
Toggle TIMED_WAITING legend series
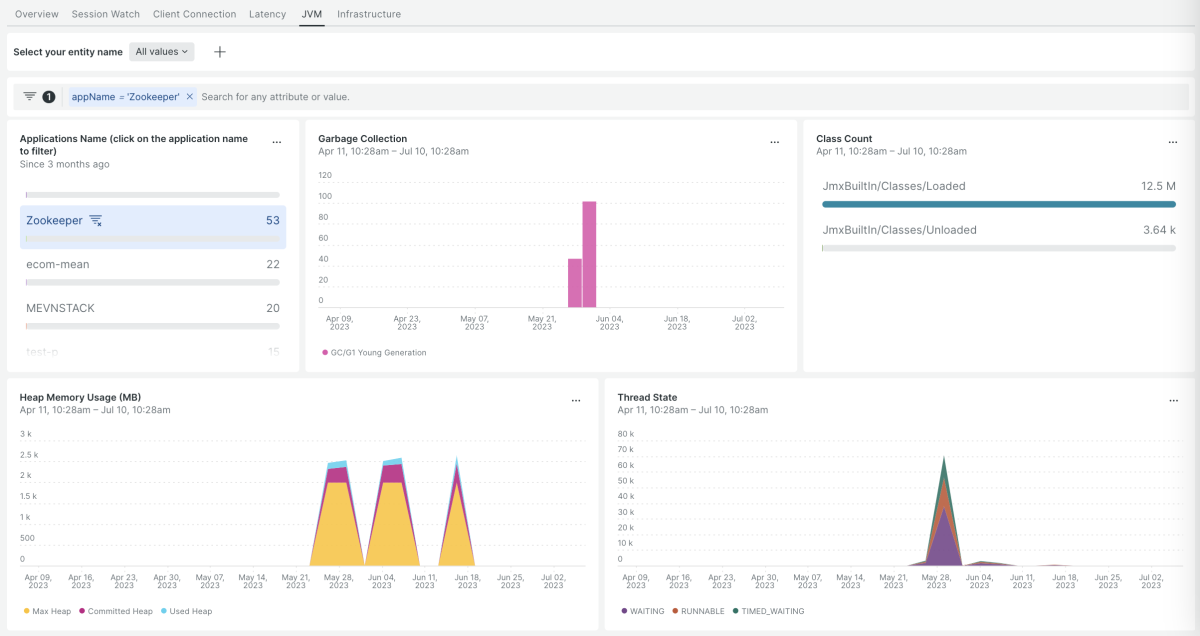[x=772, y=611]
